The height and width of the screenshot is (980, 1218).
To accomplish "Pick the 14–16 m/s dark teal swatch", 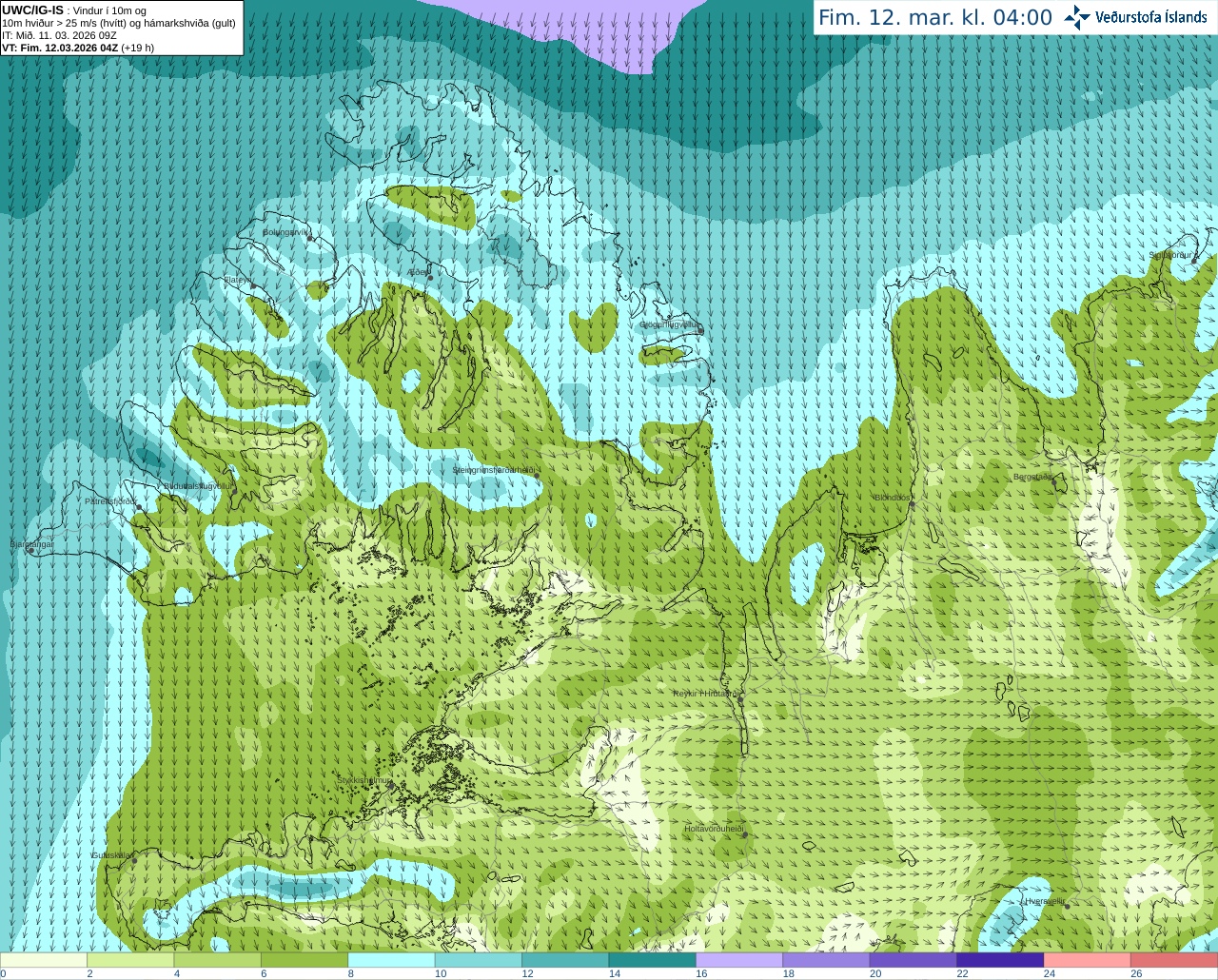I will coord(653,960).
